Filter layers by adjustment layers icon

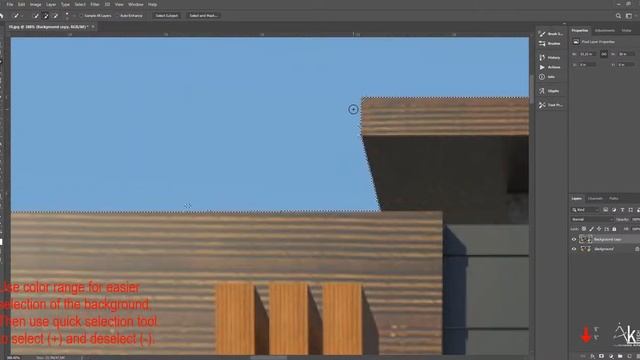614,210
